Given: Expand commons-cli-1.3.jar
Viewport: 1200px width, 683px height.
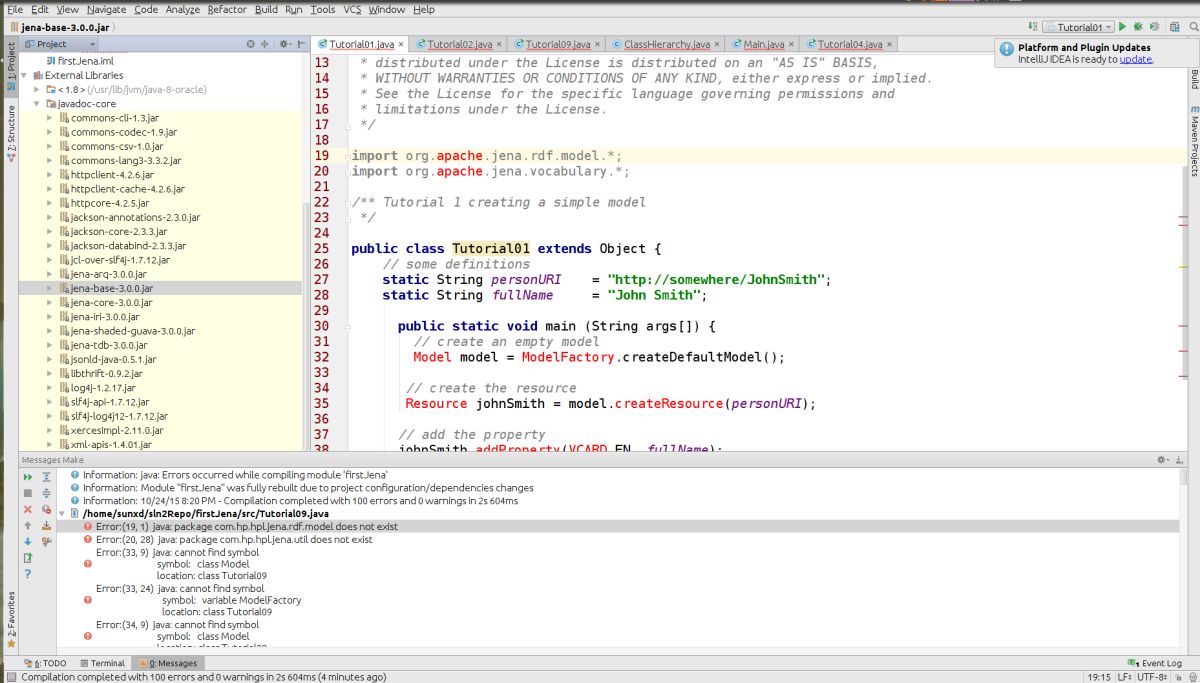Looking at the screenshot, I should [x=50, y=118].
